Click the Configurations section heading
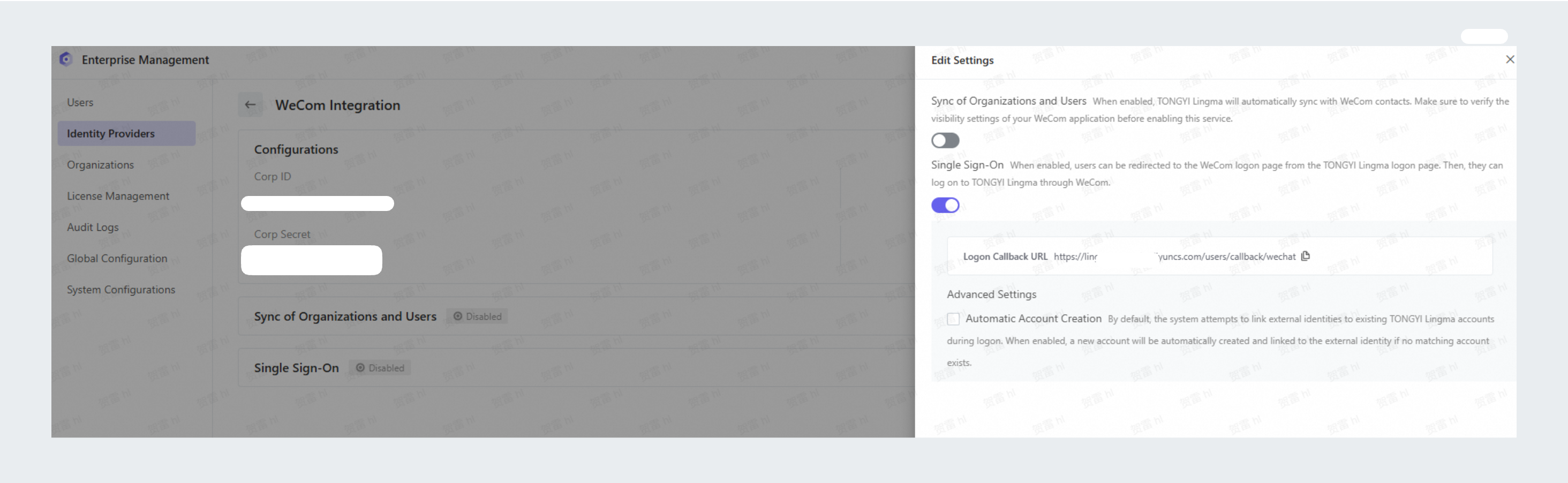This screenshot has width=1568, height=483. pos(296,149)
